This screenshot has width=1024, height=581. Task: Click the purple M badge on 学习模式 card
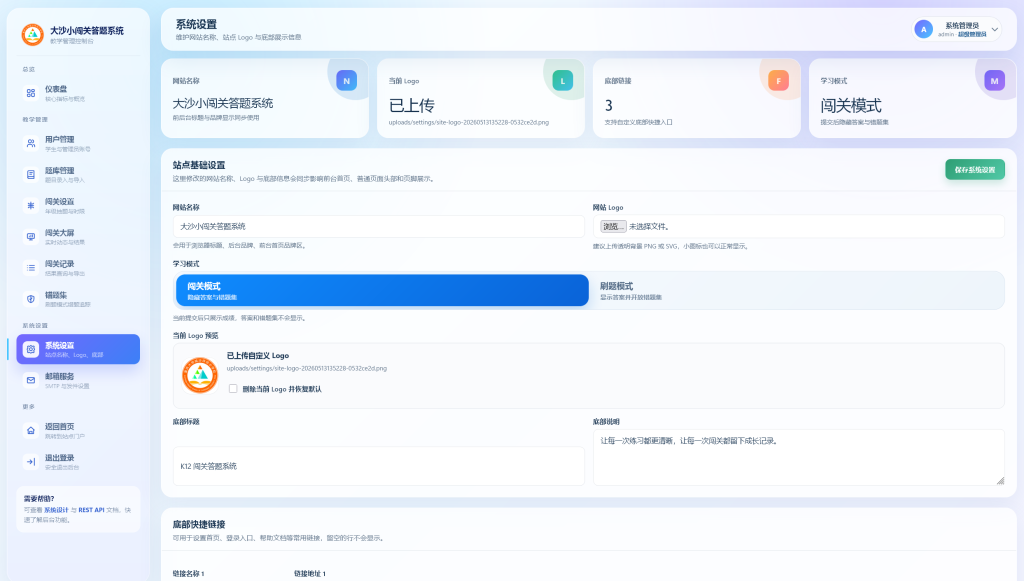click(994, 81)
